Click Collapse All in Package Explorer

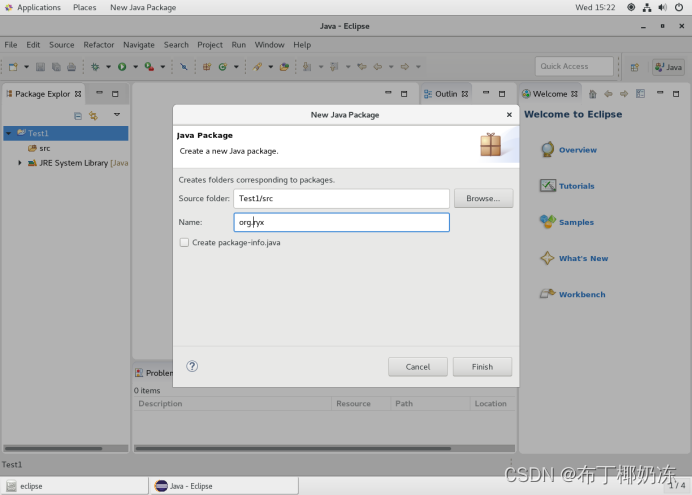pyautogui.click(x=78, y=116)
